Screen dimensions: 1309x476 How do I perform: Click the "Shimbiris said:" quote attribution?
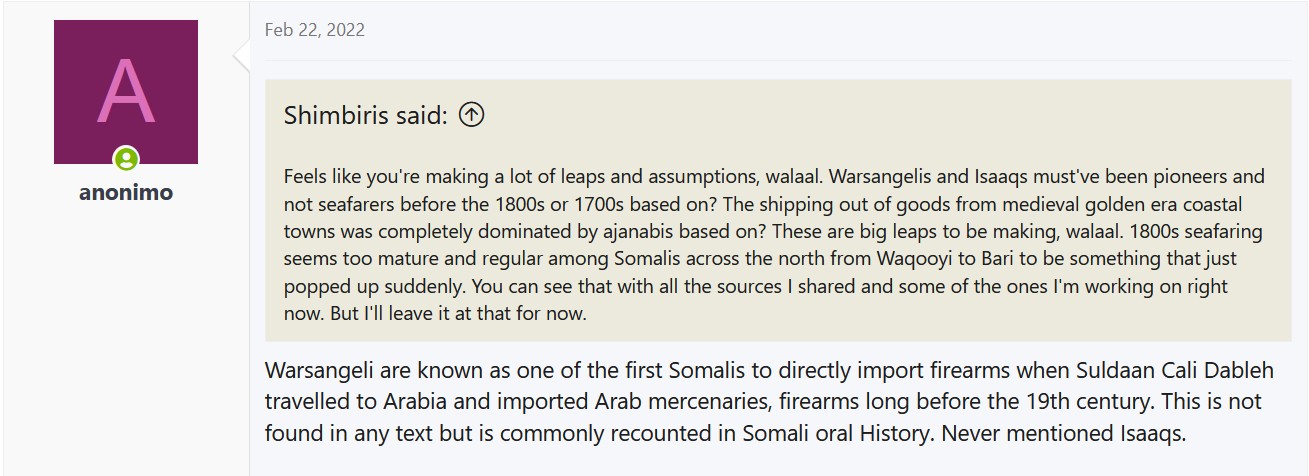coord(365,115)
